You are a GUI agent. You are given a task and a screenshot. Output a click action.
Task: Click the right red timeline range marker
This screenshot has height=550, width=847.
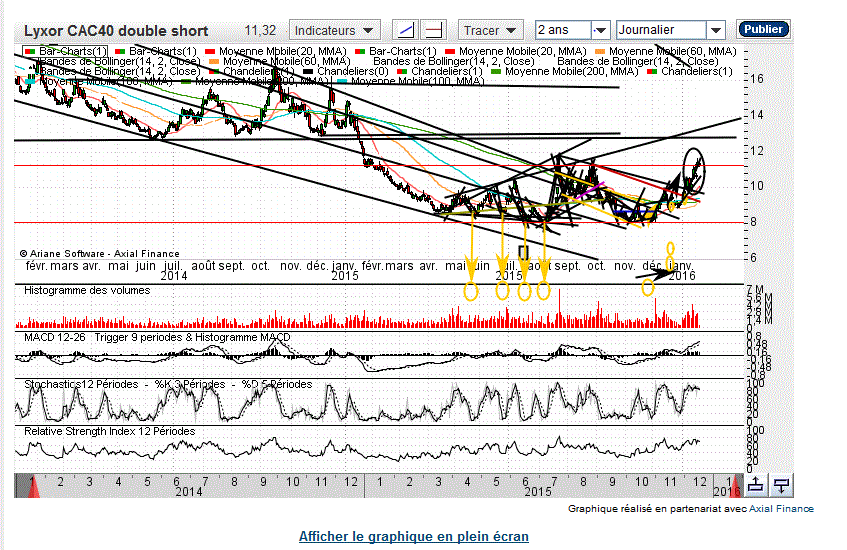(736, 486)
